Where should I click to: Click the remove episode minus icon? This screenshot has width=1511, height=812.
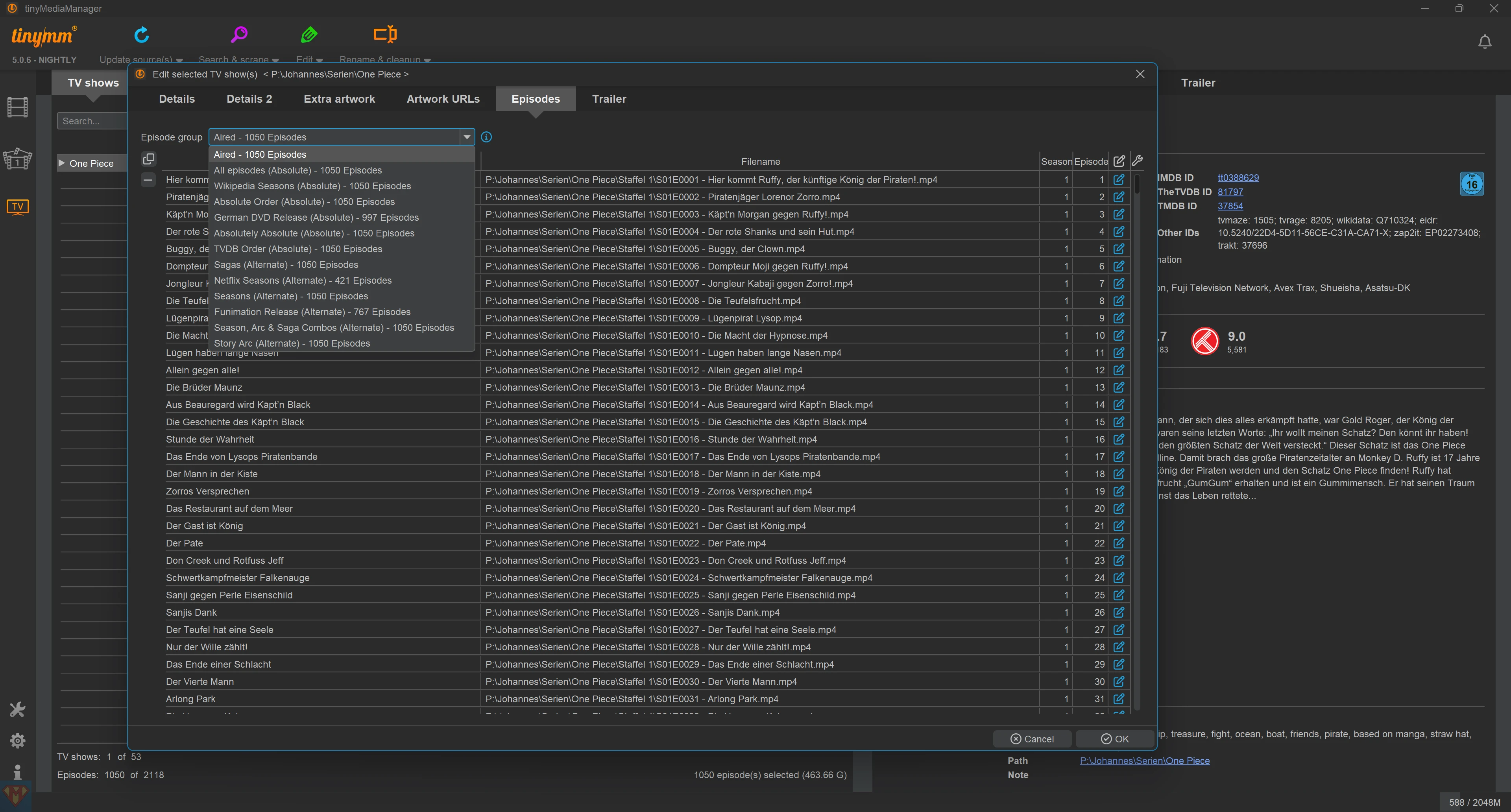coord(148,180)
